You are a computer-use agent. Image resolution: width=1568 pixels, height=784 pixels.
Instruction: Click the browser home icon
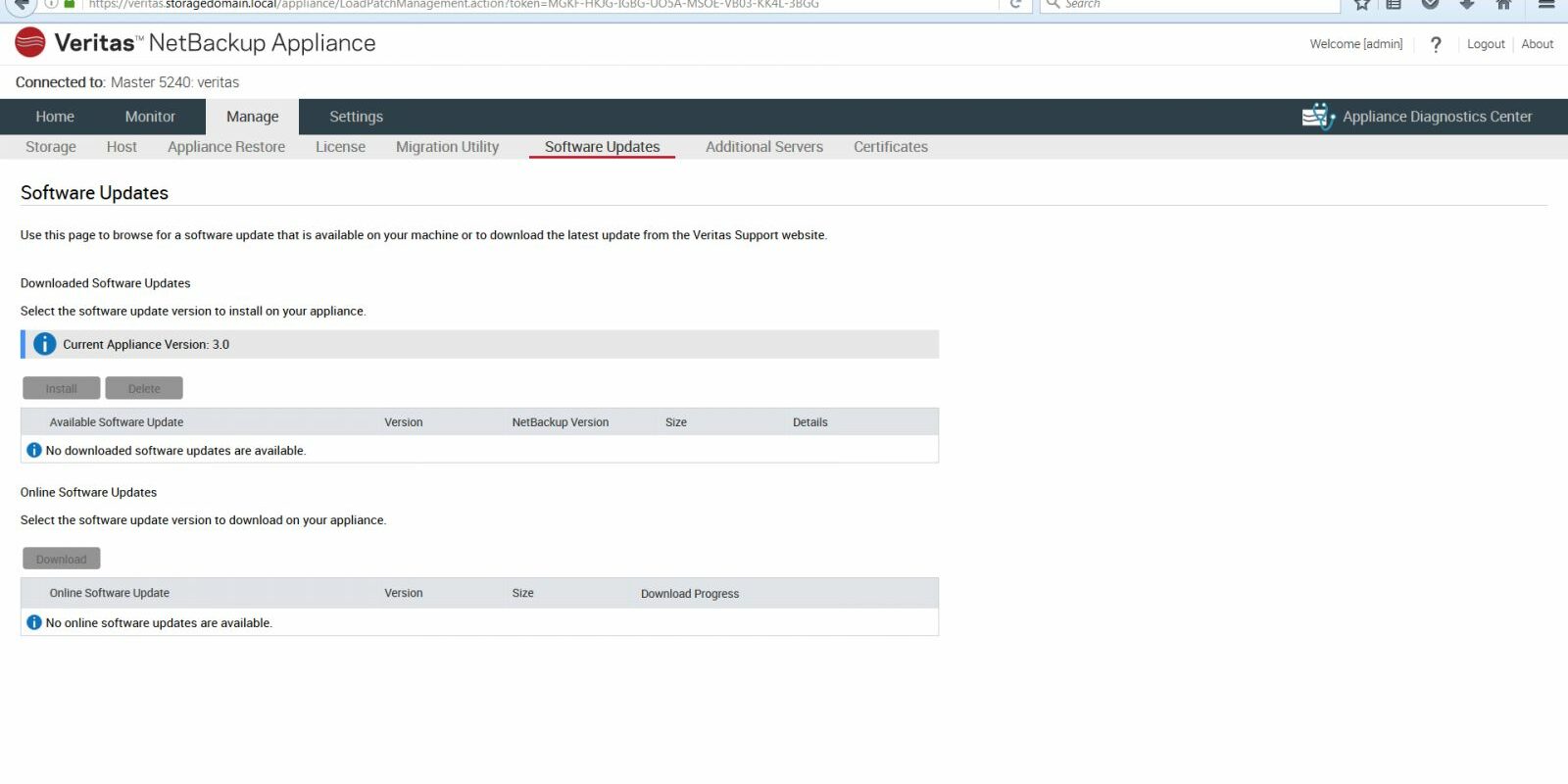[1504, 4]
